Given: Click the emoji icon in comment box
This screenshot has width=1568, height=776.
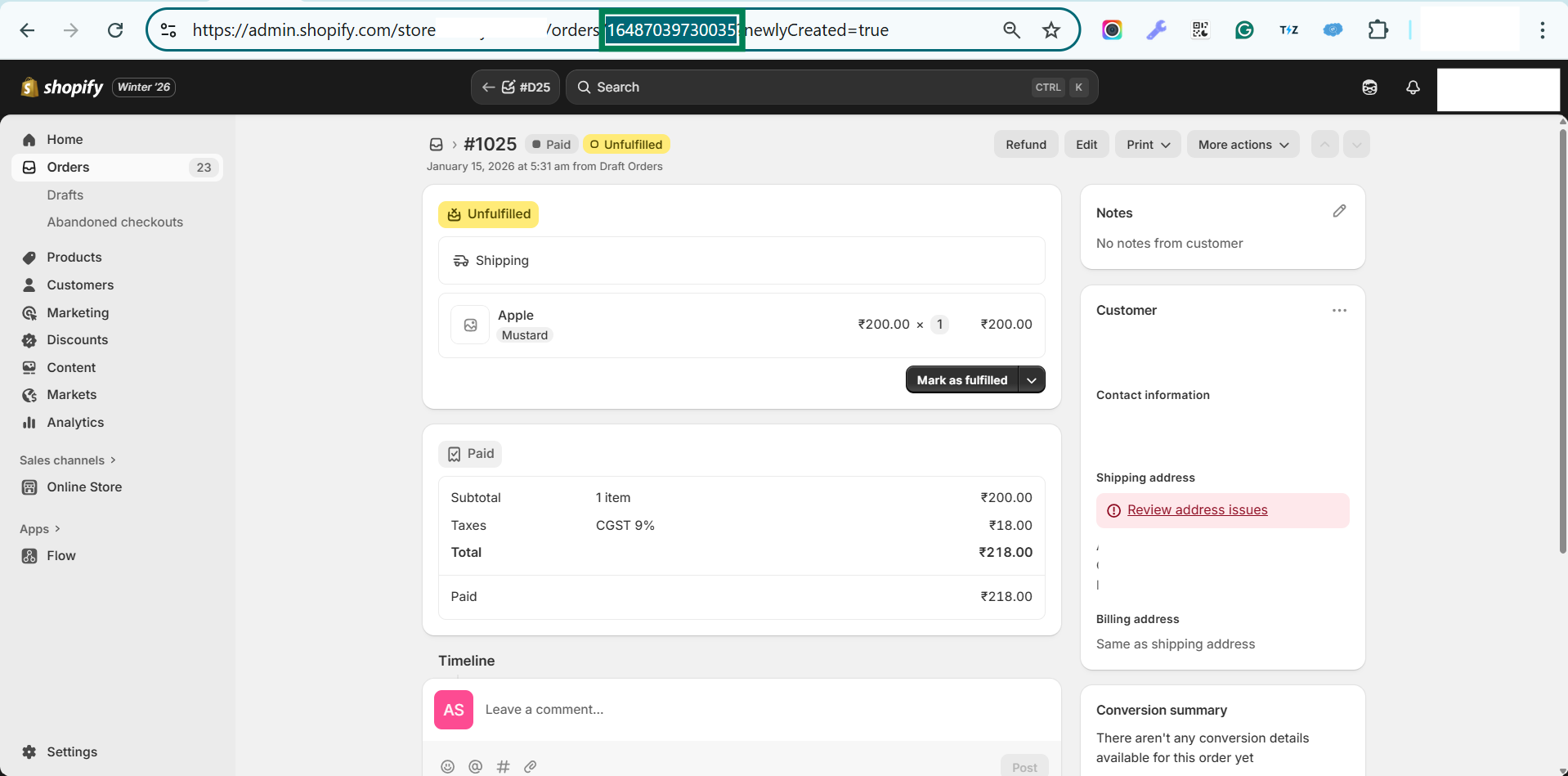Looking at the screenshot, I should click(447, 766).
